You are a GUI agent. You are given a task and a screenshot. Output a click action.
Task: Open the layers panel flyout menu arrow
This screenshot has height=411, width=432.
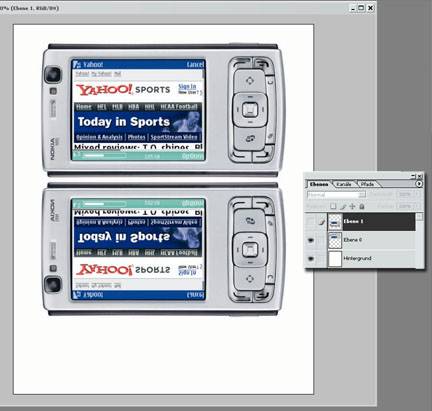[419, 184]
